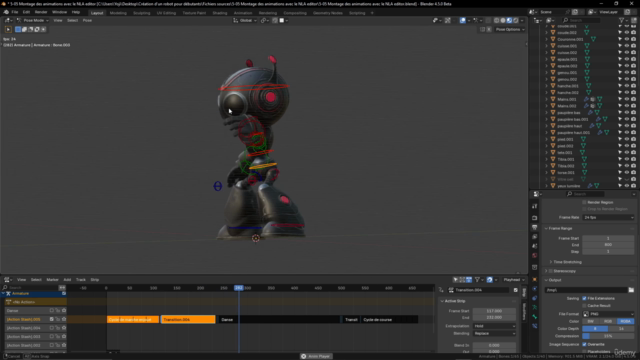This screenshot has height=360, width=640.
Task: Toggle render camera icon for hanche.001
Action: pos(633,86)
